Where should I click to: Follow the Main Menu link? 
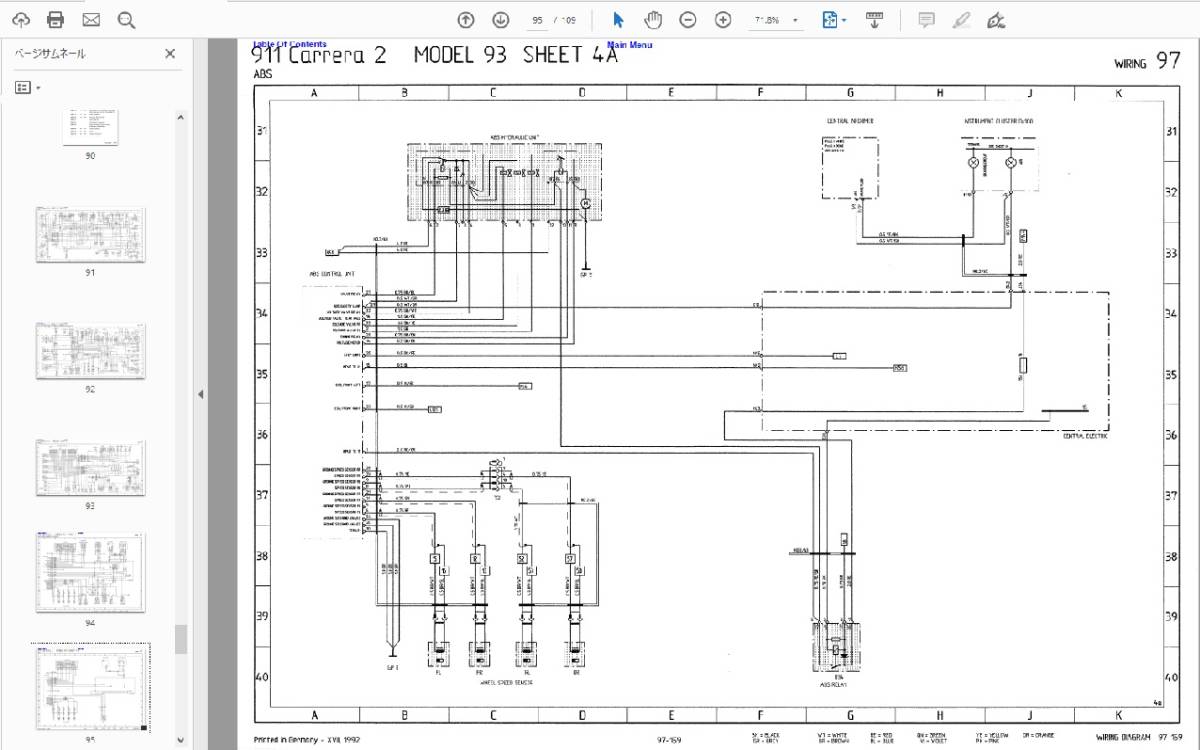[630, 44]
